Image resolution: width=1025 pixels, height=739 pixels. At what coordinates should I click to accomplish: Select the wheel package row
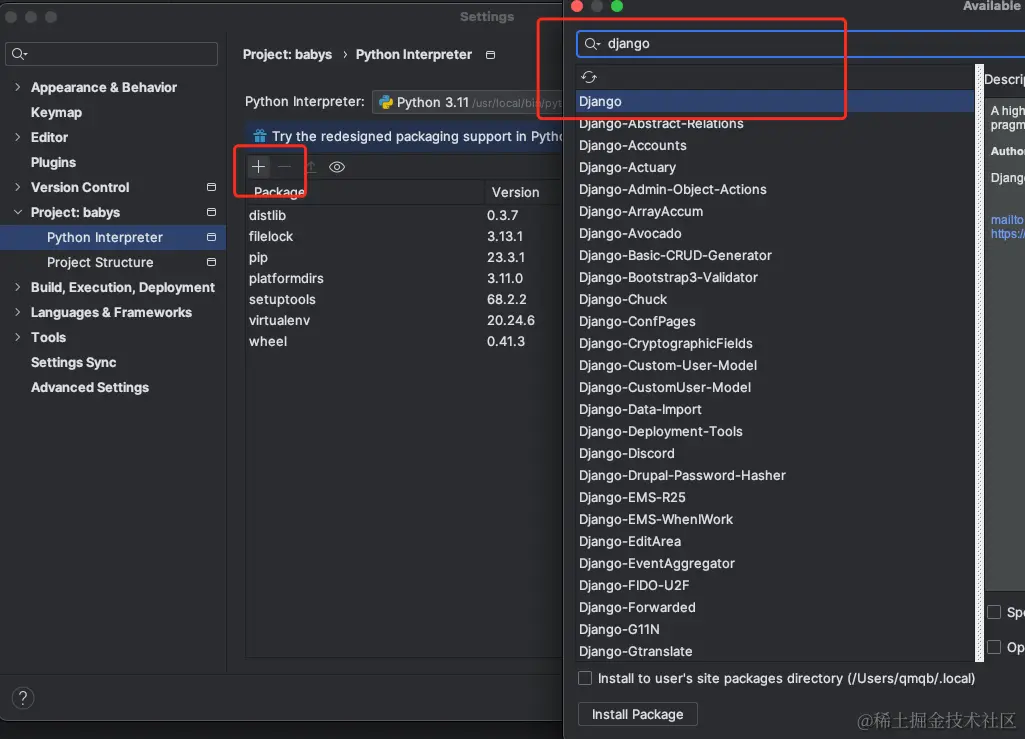(404, 341)
